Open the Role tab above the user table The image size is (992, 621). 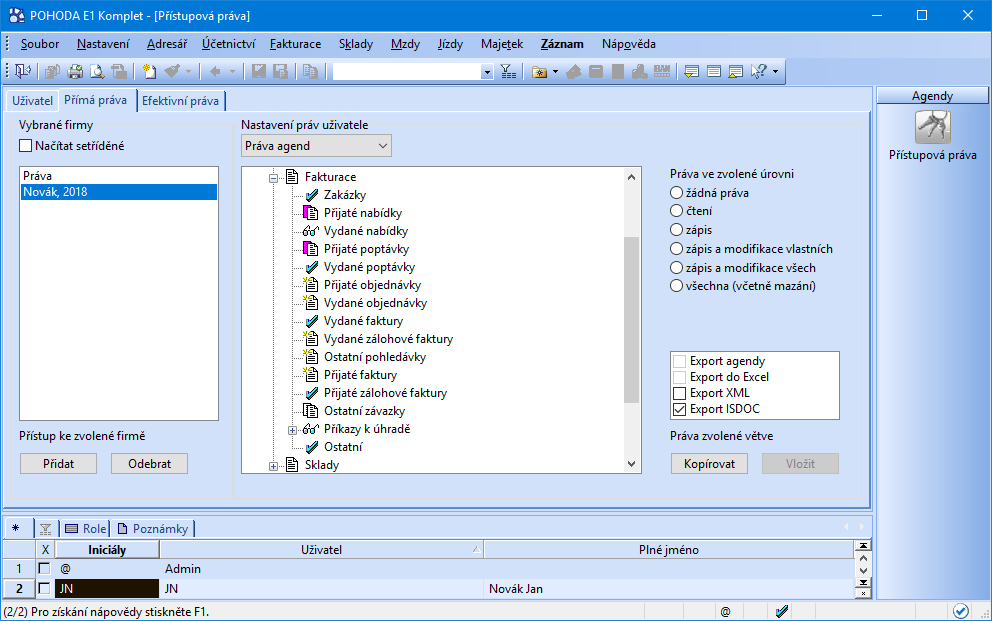point(85,529)
